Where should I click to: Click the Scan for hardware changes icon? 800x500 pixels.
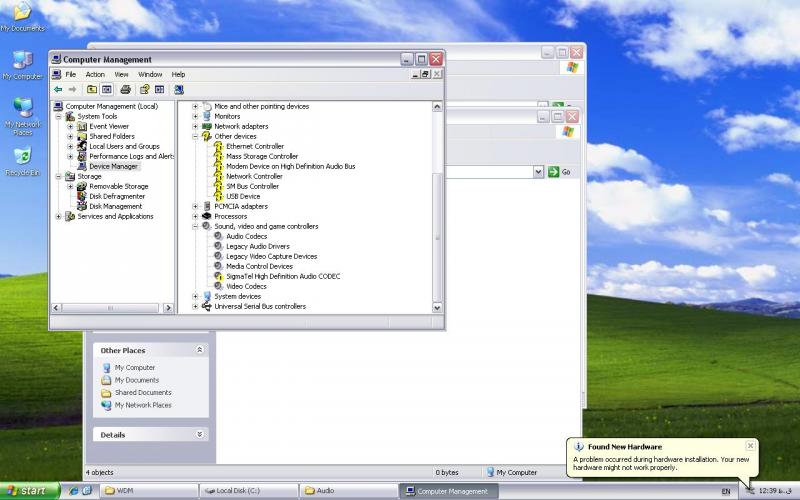(x=179, y=90)
